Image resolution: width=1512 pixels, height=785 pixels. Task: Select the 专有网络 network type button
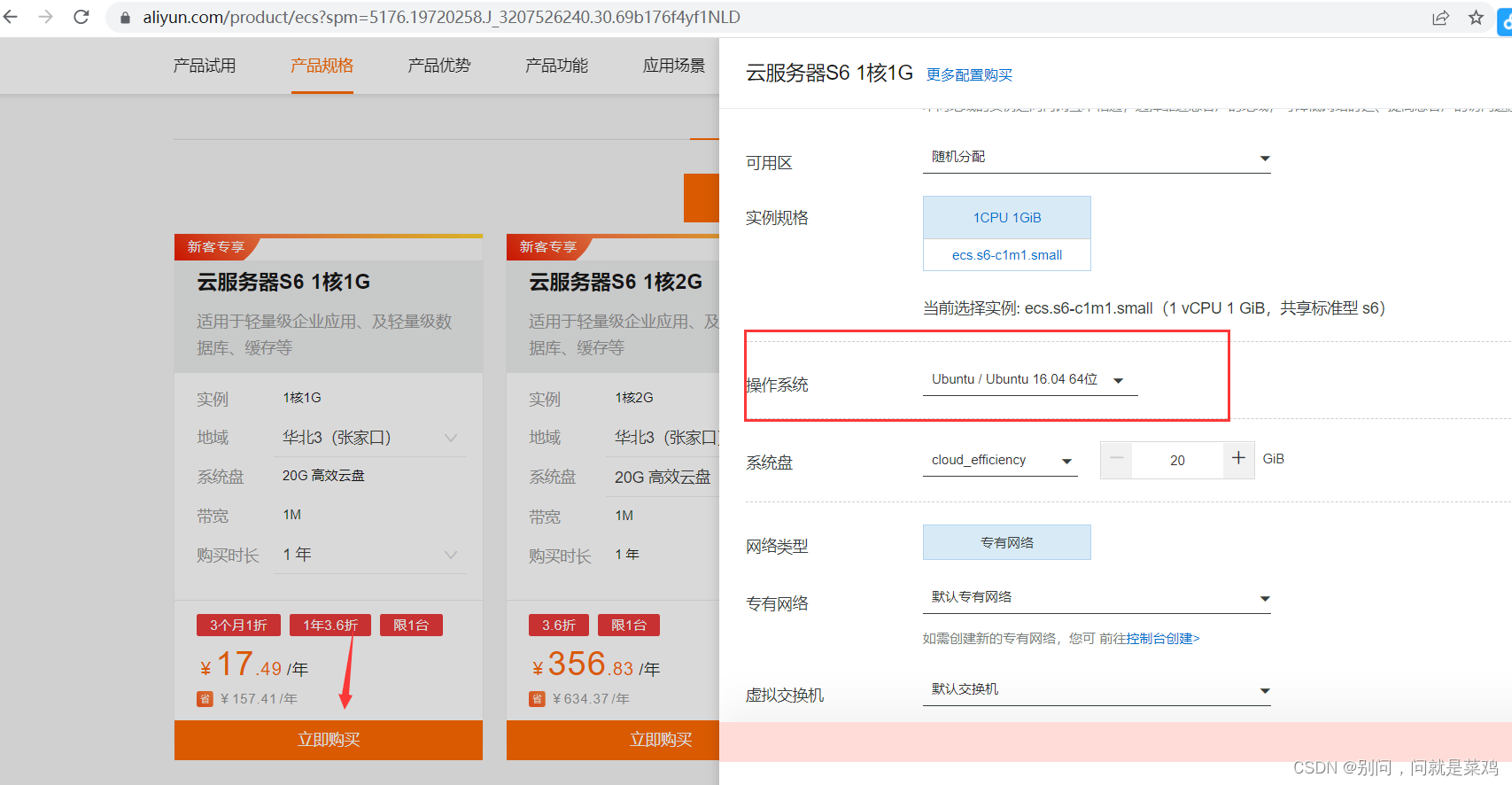1007,542
